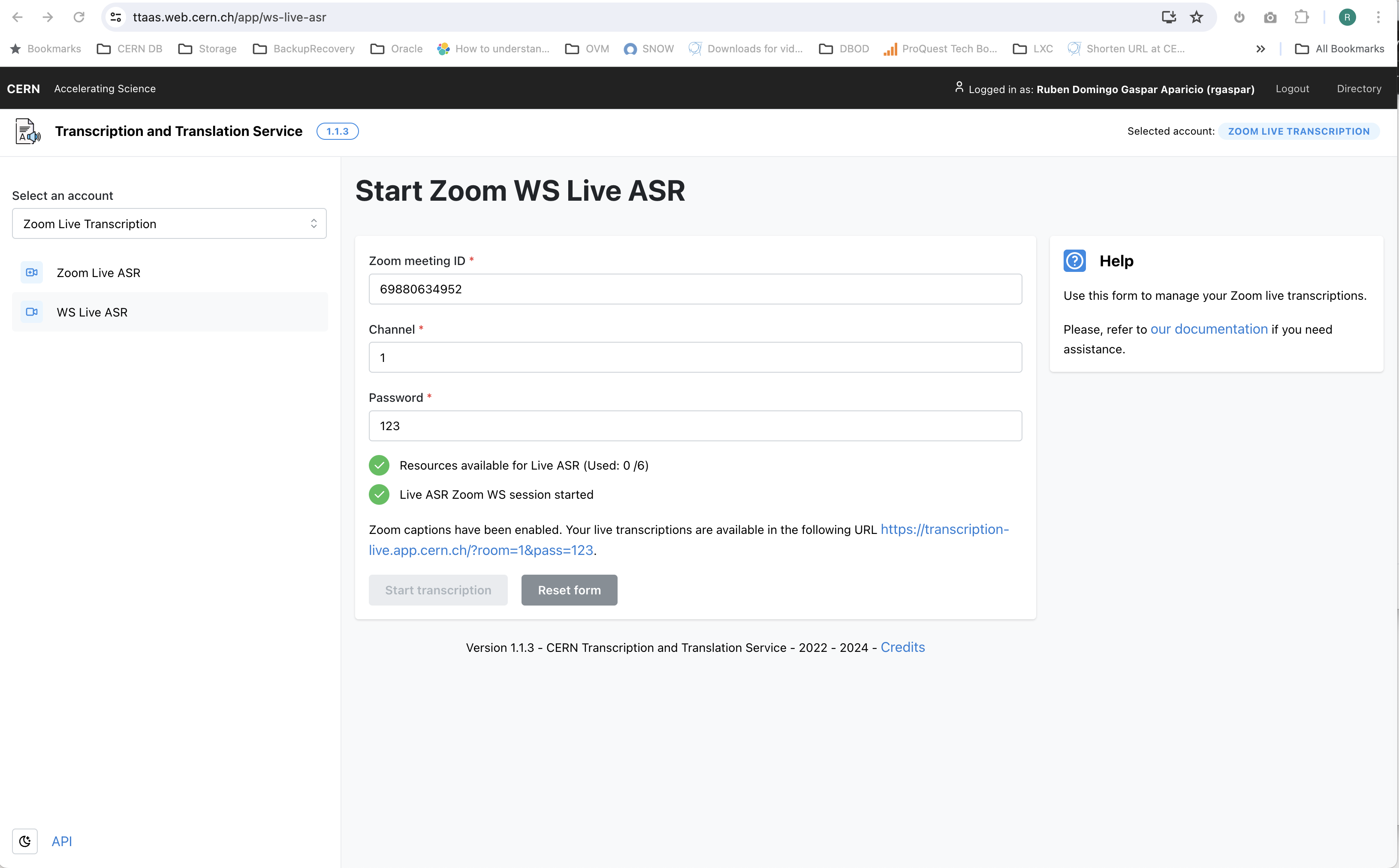Click the ZOOM LIVE TRANSCRIPTION account badge
Image resolution: width=1399 pixels, height=868 pixels.
(1299, 132)
